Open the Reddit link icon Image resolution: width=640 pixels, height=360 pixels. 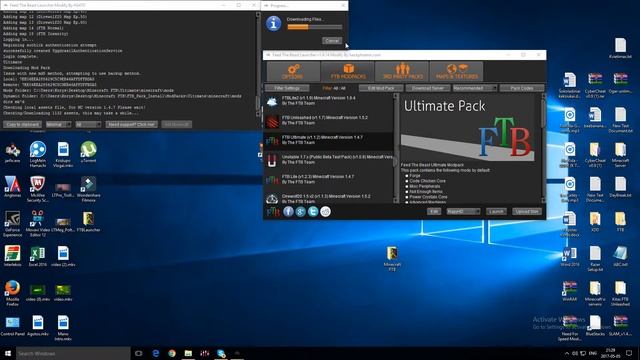tap(325, 211)
